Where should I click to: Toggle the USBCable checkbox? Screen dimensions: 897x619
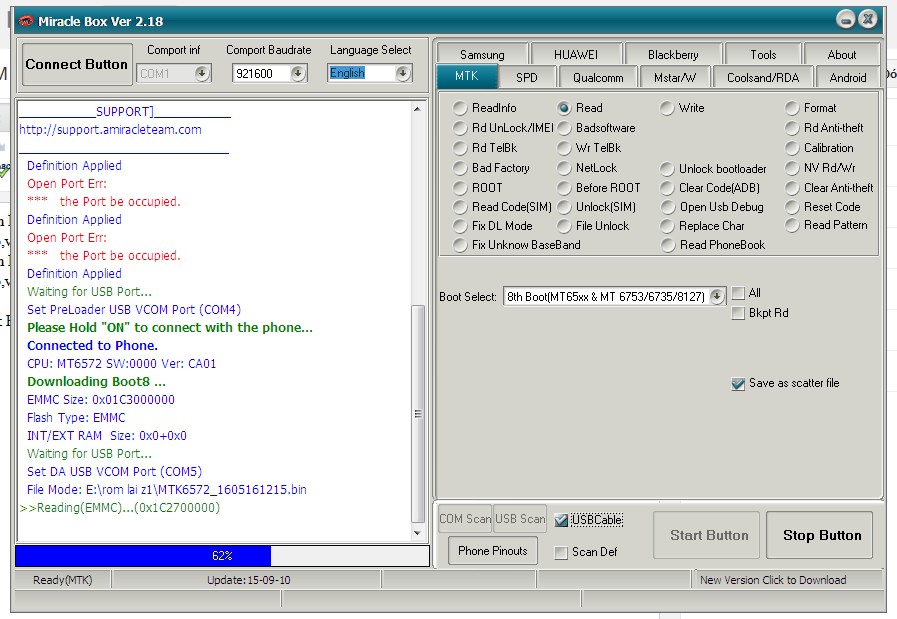coord(561,520)
